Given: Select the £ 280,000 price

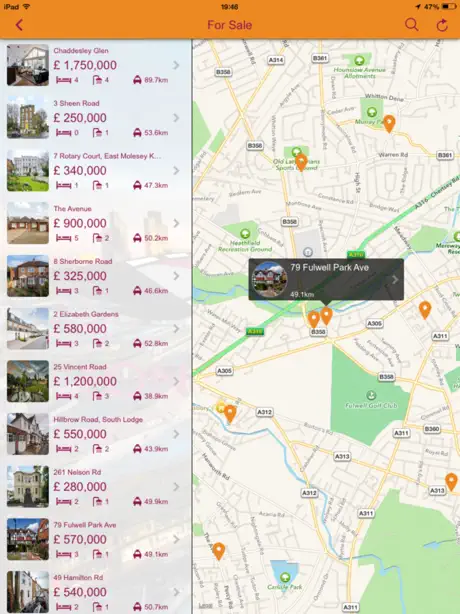Looking at the screenshot, I should click(x=80, y=487).
